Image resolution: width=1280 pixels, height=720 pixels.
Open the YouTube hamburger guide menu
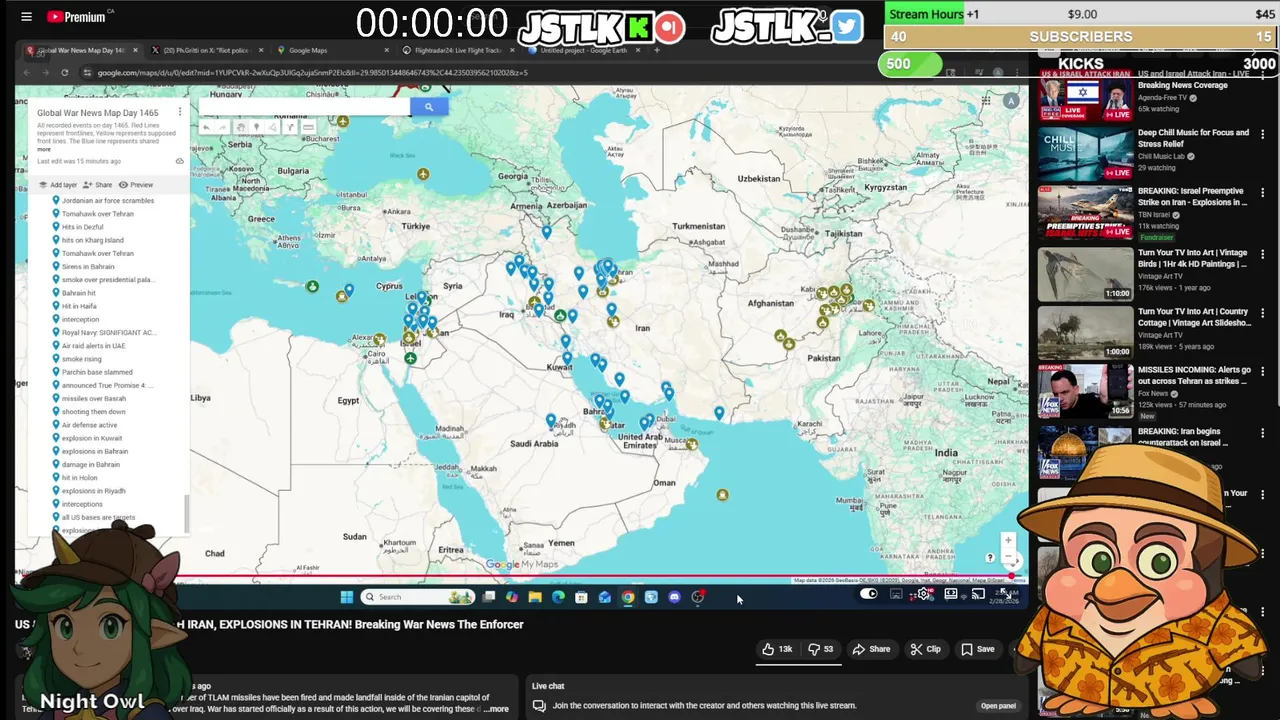tap(26, 16)
